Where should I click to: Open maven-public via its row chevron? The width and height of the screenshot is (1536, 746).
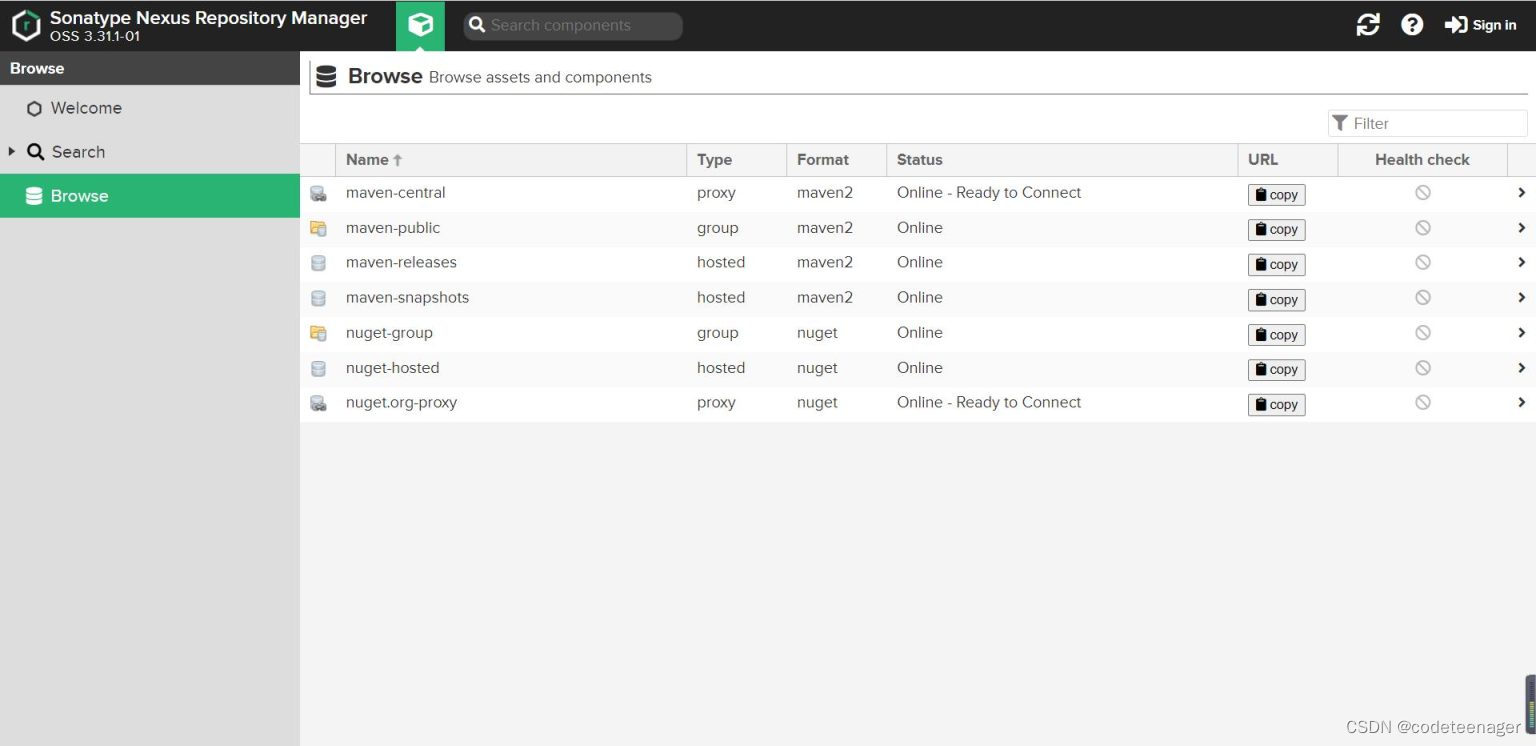(1521, 228)
